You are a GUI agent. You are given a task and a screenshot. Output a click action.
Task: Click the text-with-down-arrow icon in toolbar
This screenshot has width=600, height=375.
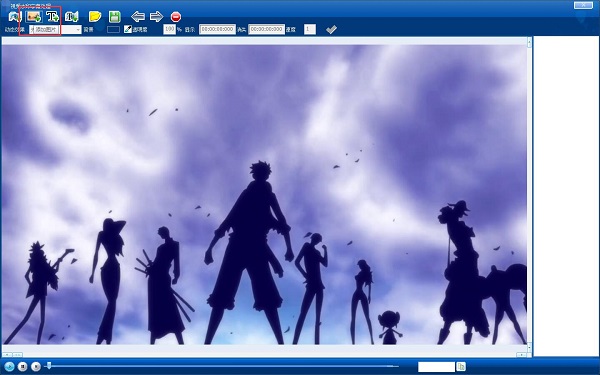tap(72, 17)
